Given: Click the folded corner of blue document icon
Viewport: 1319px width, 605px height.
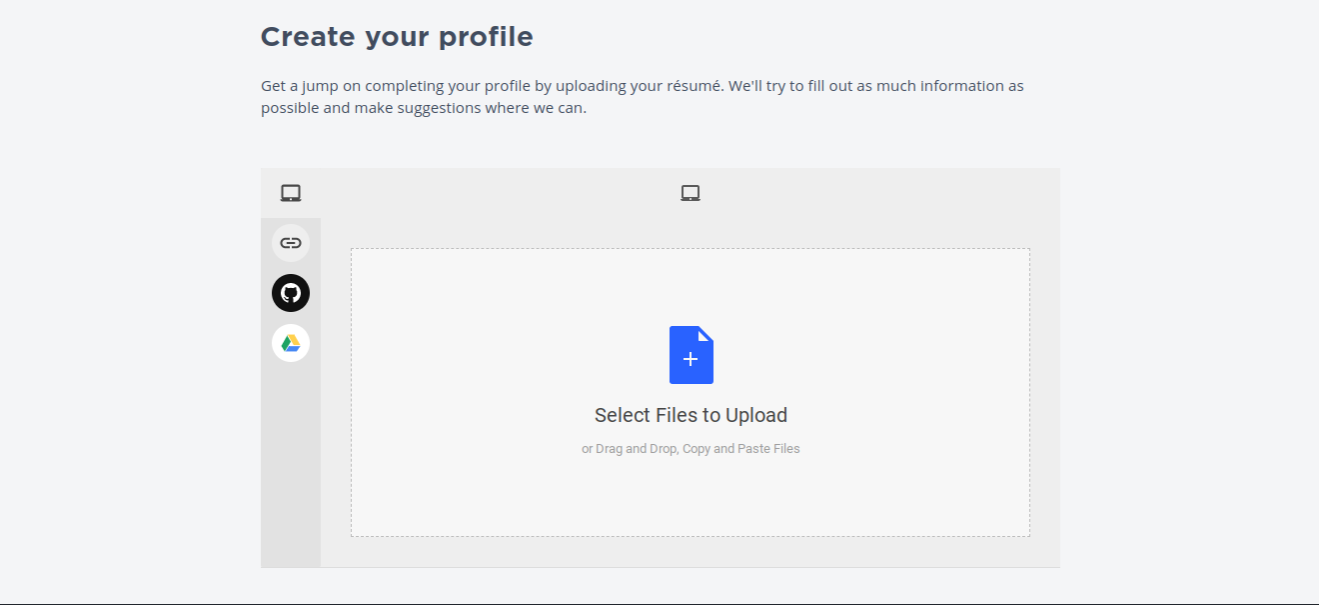Looking at the screenshot, I should point(706,334).
